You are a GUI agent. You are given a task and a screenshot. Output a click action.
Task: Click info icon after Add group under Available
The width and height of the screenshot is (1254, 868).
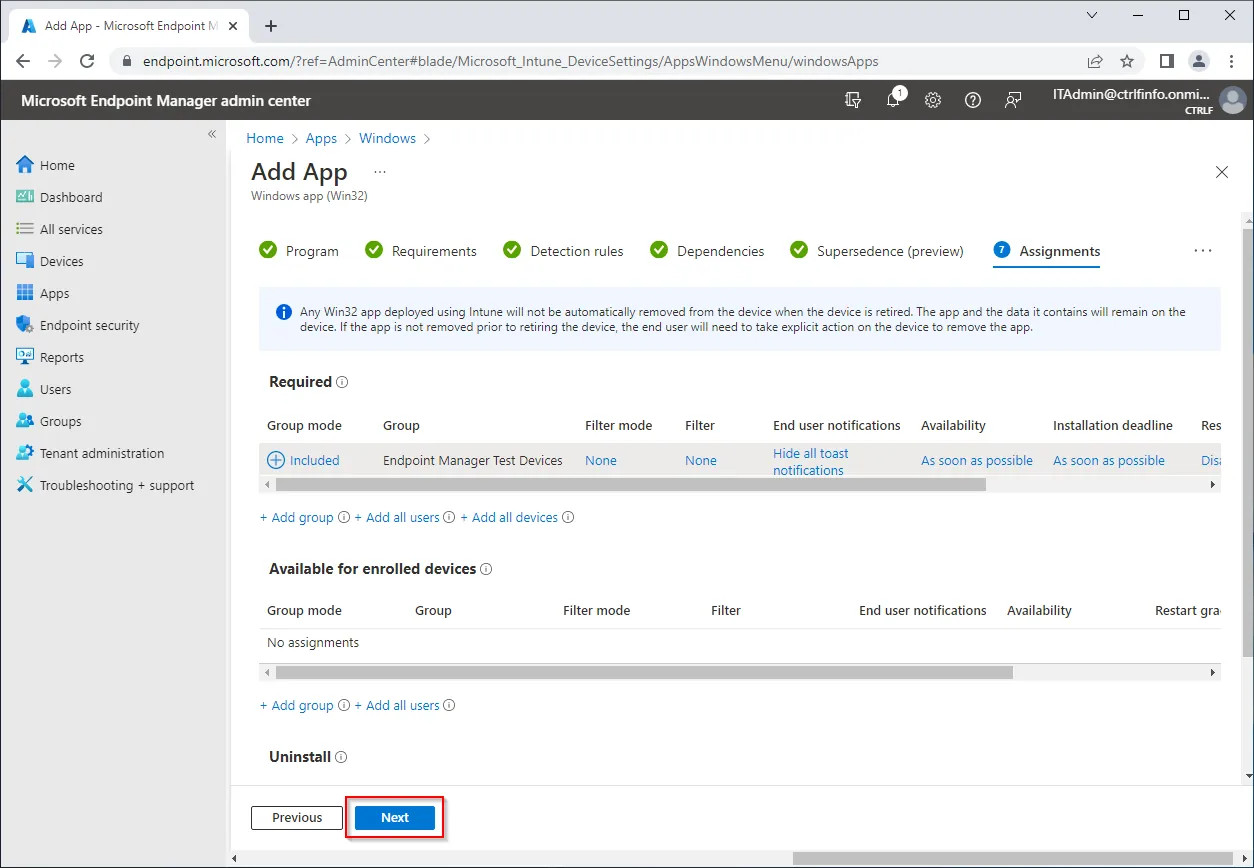tap(344, 705)
